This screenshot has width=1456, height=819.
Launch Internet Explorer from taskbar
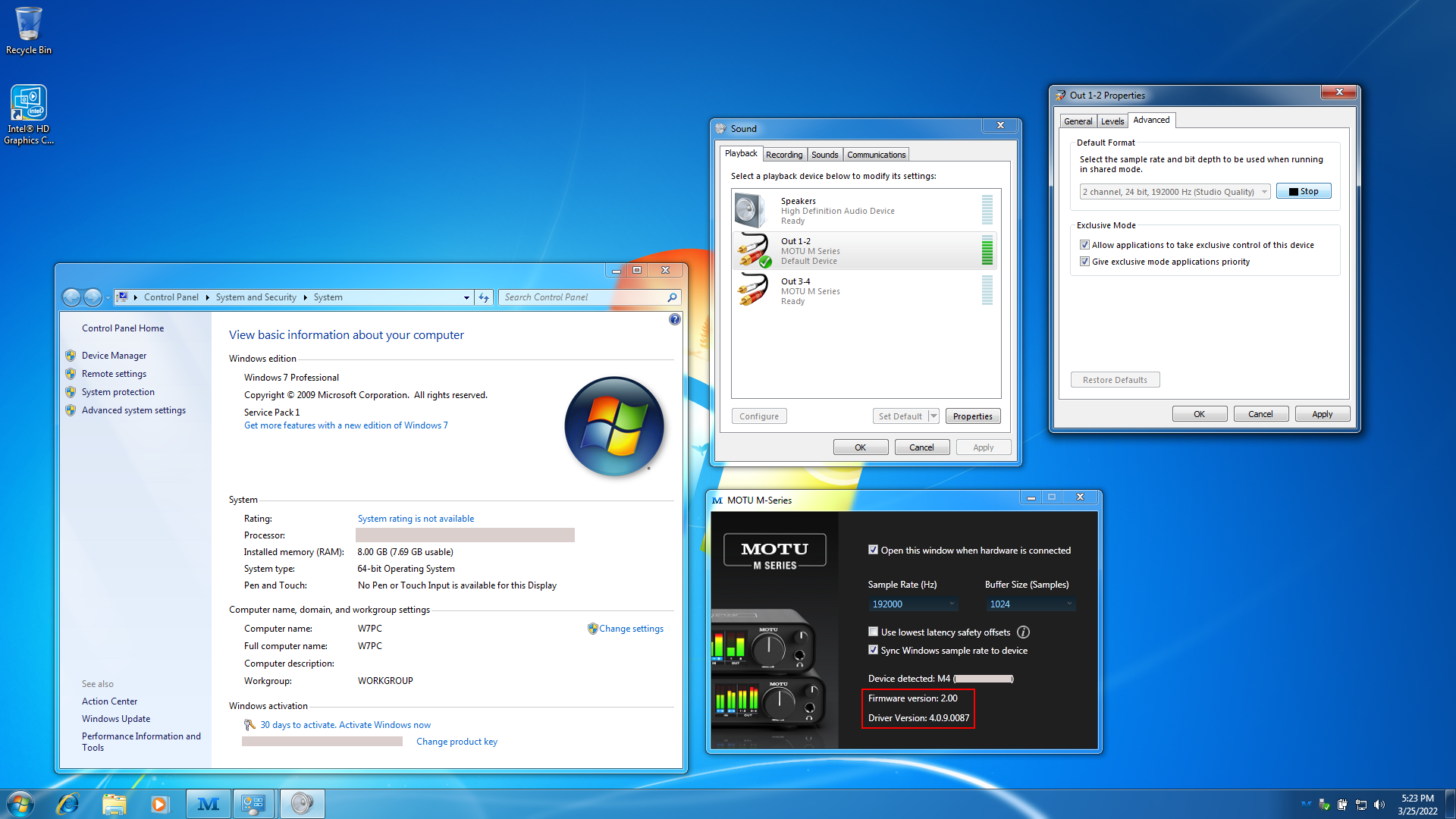[x=67, y=804]
